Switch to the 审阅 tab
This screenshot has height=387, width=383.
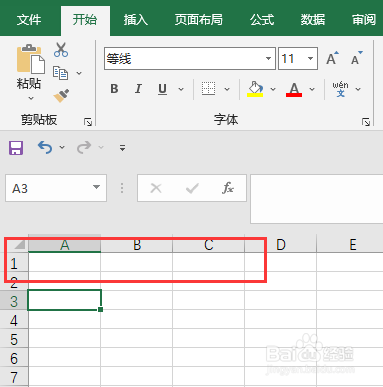(364, 20)
